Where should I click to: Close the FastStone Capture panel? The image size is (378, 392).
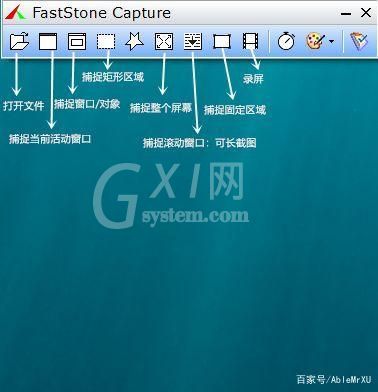pyautogui.click(x=366, y=13)
